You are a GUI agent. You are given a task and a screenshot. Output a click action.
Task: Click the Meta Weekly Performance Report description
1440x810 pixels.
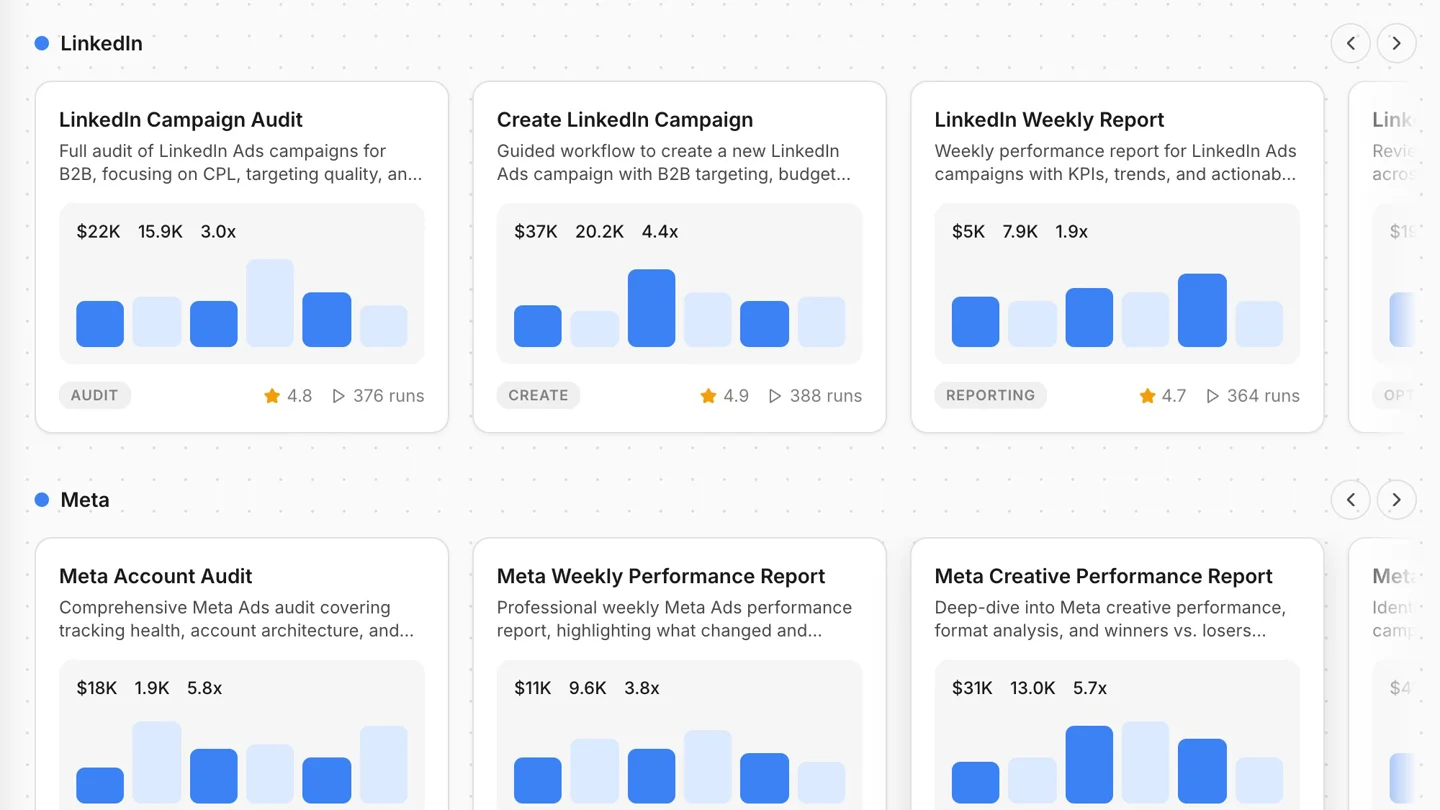coord(675,619)
